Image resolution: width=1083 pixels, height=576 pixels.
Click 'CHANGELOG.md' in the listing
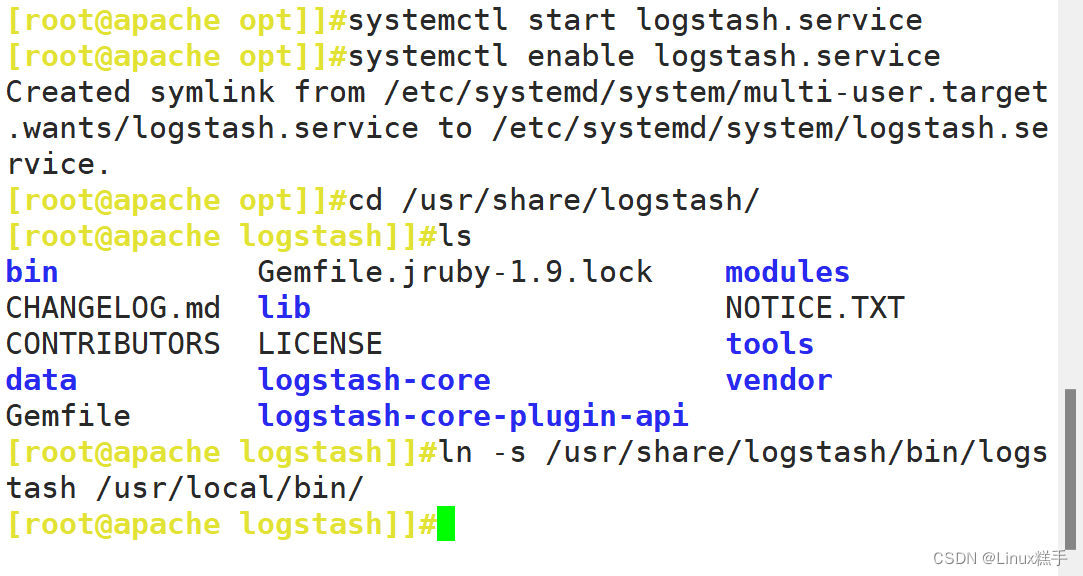[x=113, y=308]
